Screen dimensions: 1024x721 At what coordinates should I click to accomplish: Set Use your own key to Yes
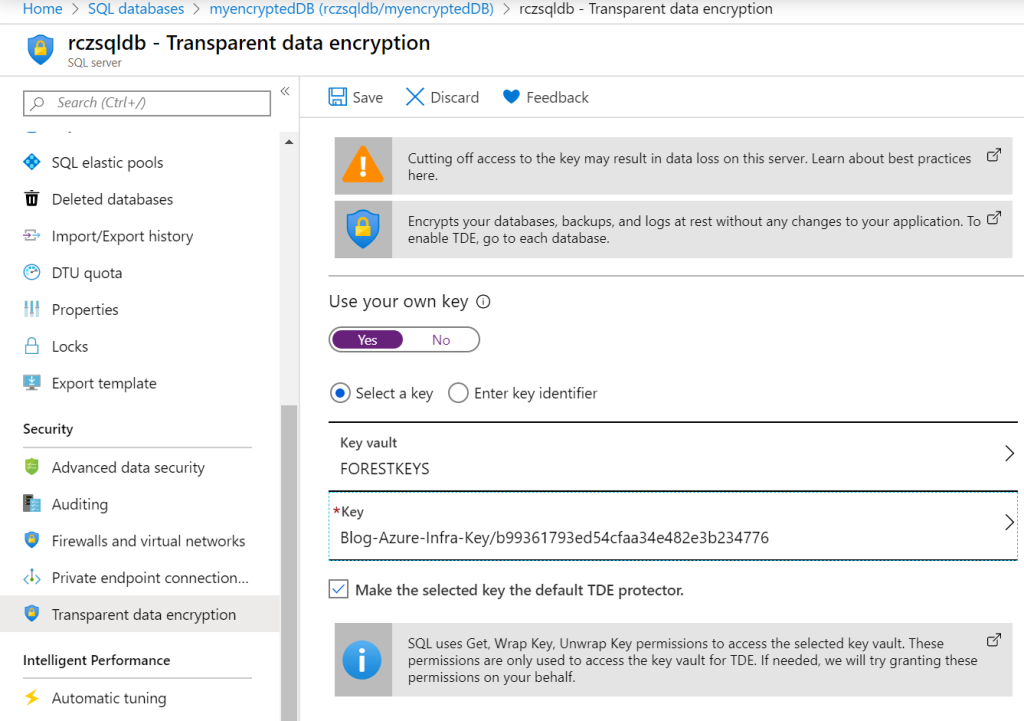coord(367,340)
